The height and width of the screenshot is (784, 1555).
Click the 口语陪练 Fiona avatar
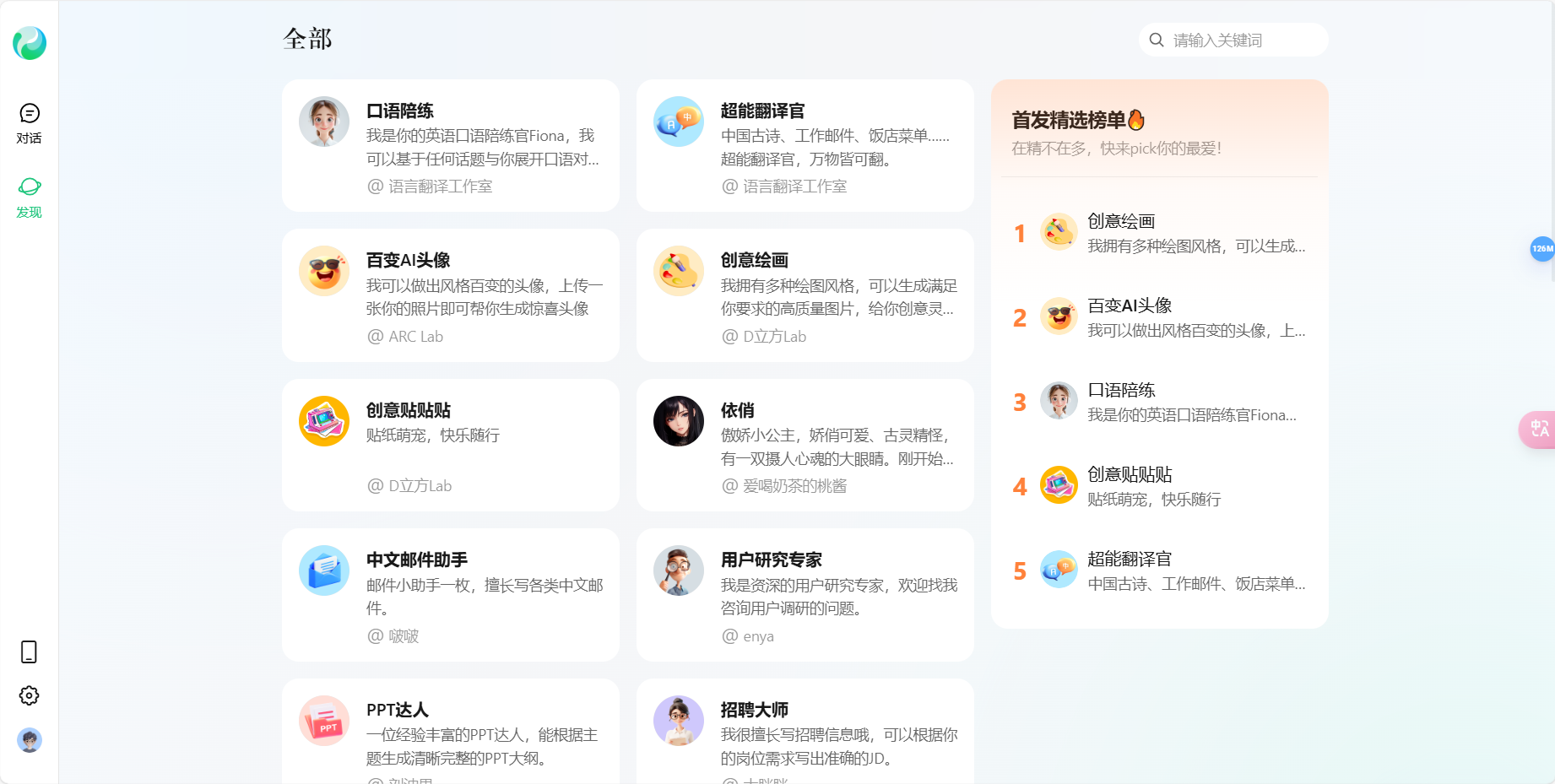click(323, 122)
